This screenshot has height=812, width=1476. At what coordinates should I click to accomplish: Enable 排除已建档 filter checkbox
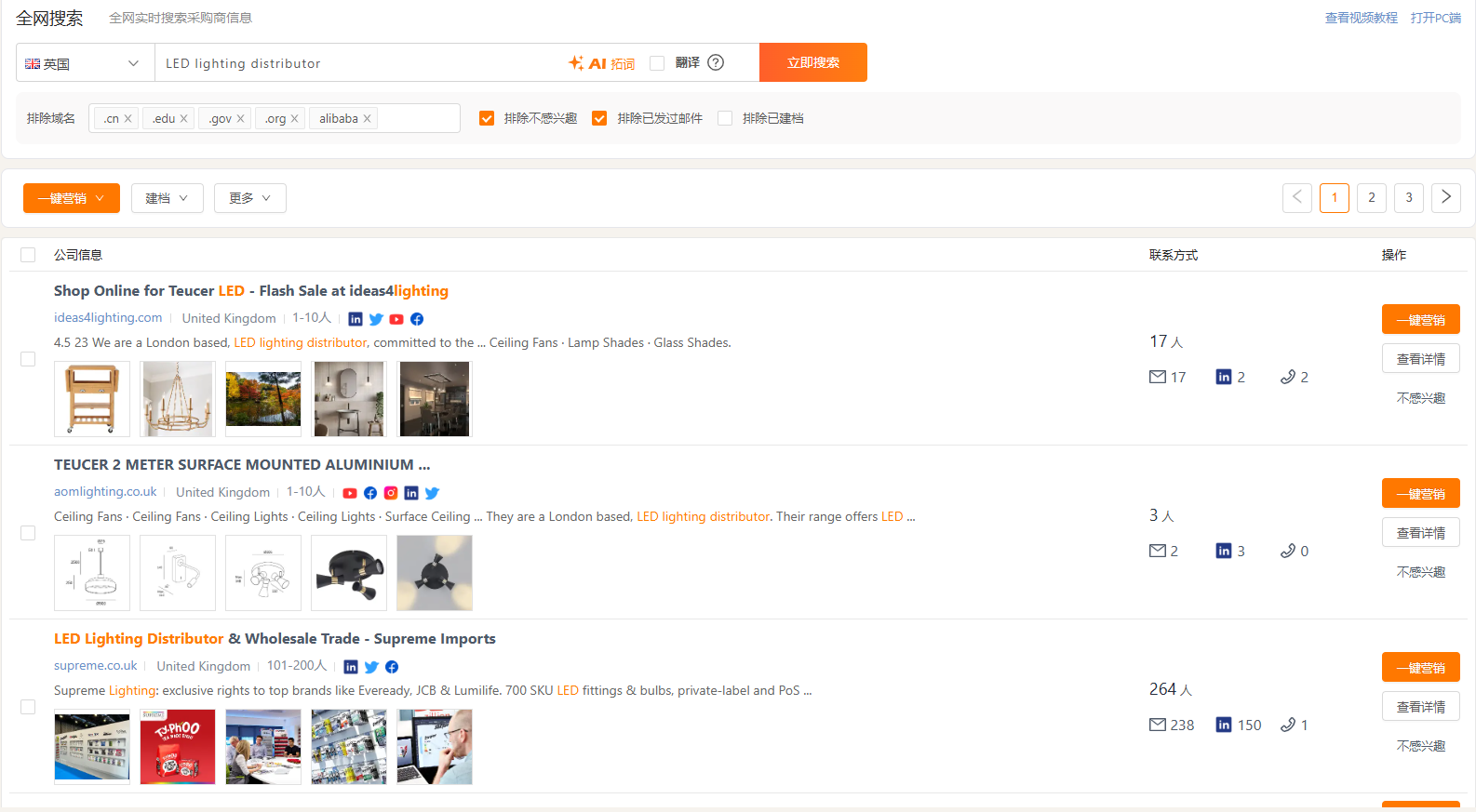pos(725,118)
